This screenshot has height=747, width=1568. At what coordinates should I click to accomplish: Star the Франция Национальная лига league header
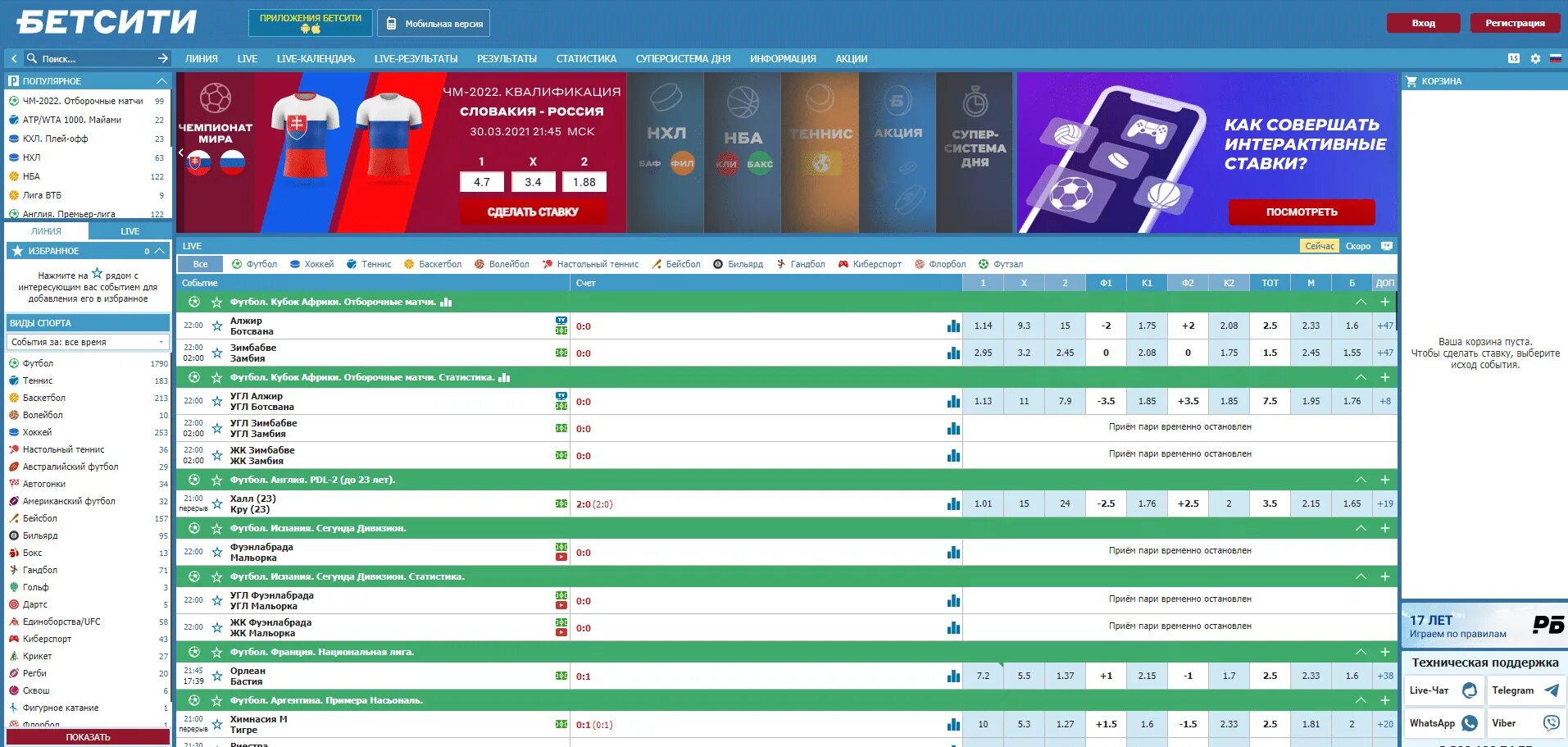(x=217, y=652)
